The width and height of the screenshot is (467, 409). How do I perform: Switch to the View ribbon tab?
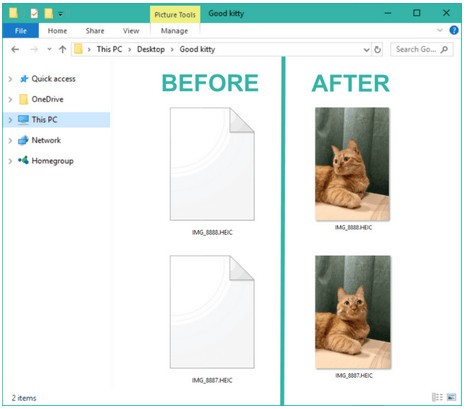click(x=131, y=31)
